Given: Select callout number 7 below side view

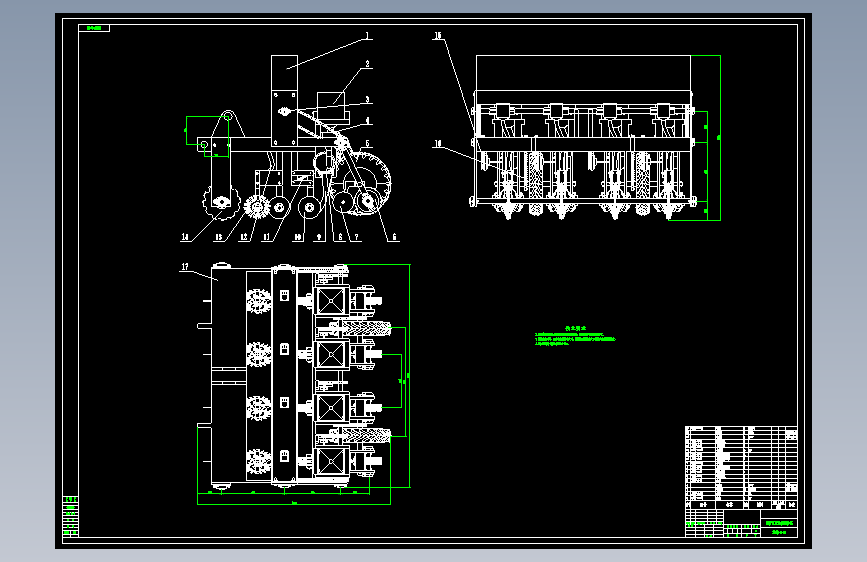Looking at the screenshot, I should pyautogui.click(x=357, y=237).
